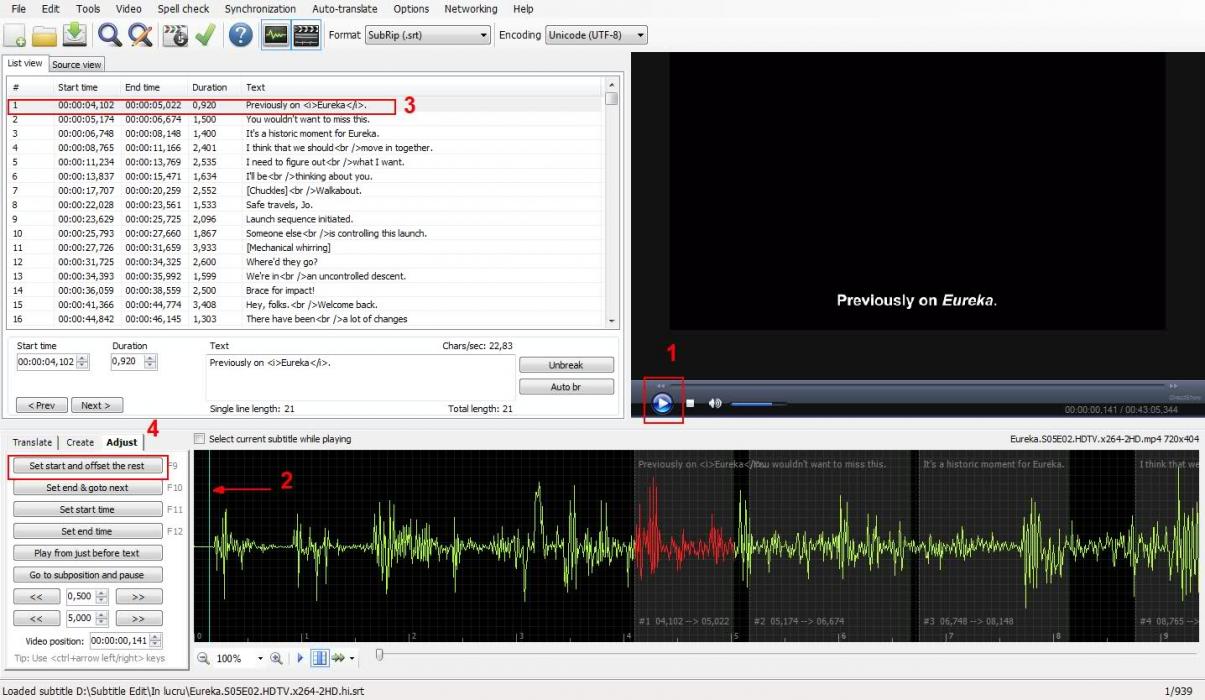Toggle the waveform display button
The width and height of the screenshot is (1205, 700).
click(275, 35)
